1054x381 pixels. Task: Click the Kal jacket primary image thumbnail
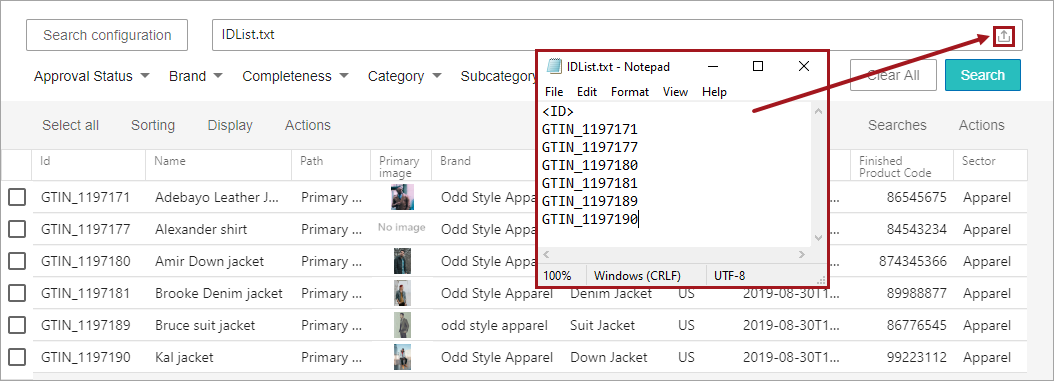(402, 357)
